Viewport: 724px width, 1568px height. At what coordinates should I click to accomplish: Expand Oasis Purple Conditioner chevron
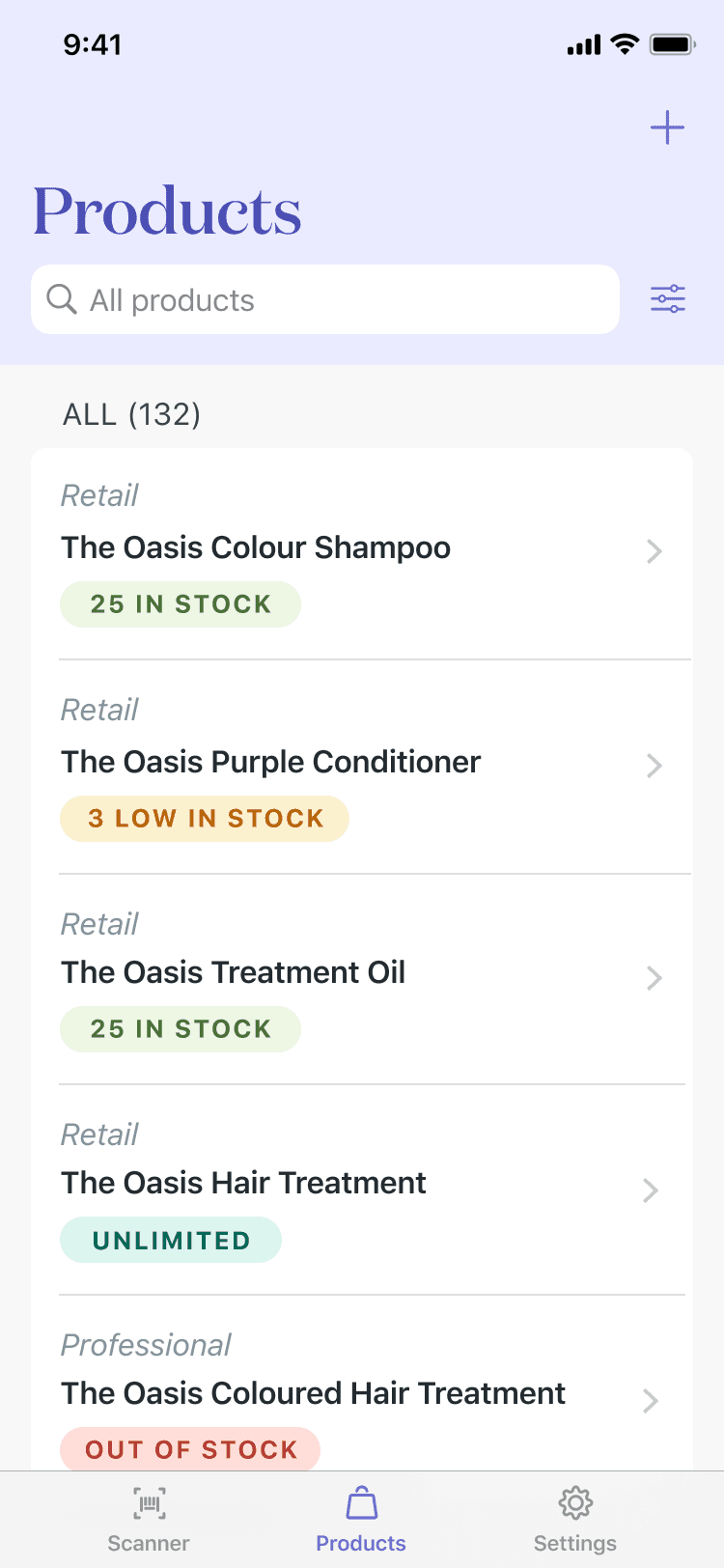coord(654,766)
